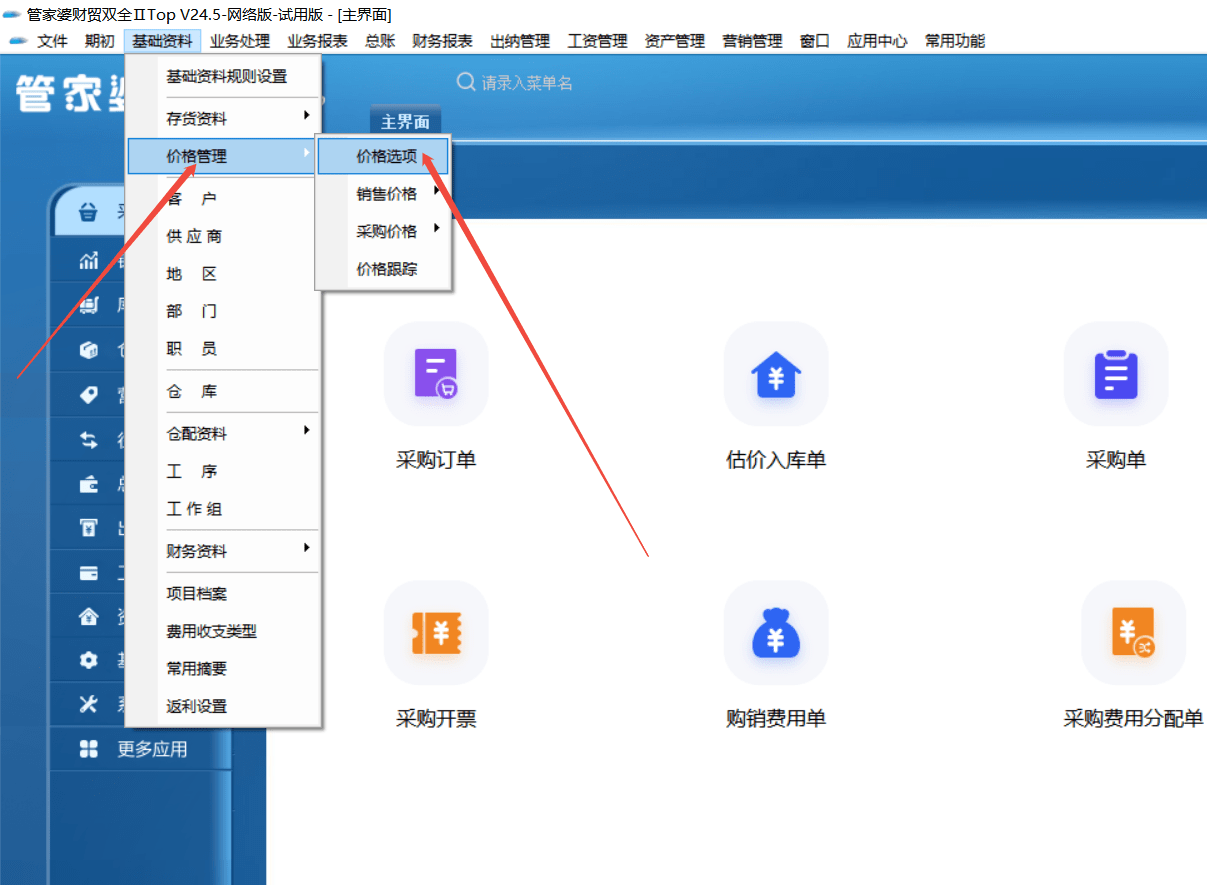
Task: Open the 采购开票 ticket icon
Action: (436, 633)
